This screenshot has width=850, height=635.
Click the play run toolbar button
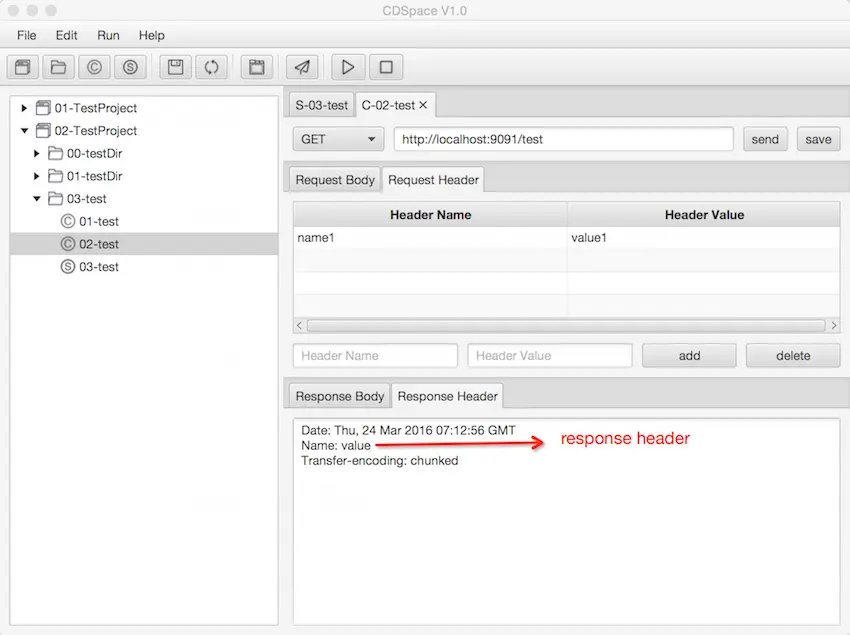click(348, 67)
